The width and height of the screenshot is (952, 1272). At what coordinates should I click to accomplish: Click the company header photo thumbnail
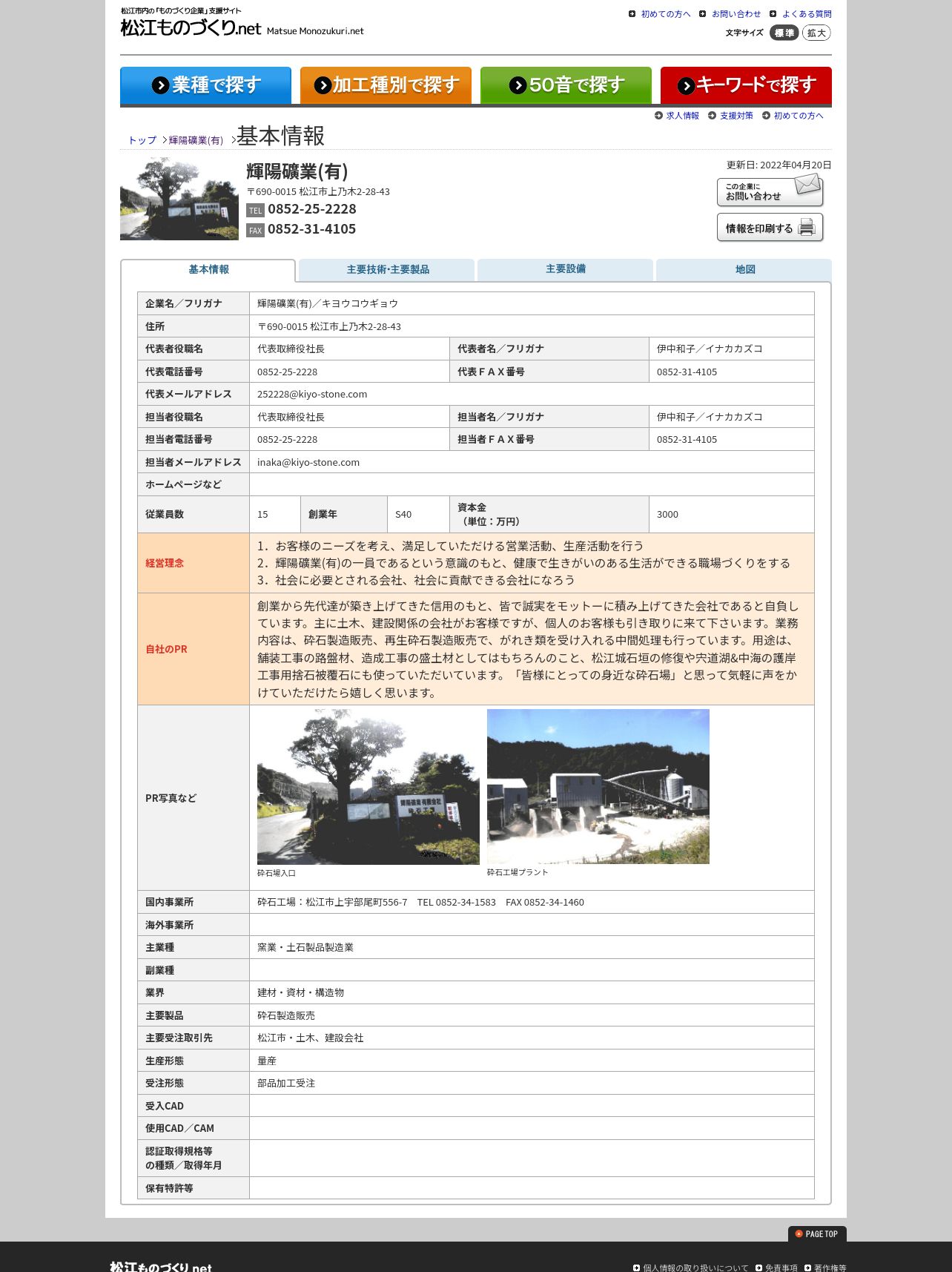[x=179, y=199]
